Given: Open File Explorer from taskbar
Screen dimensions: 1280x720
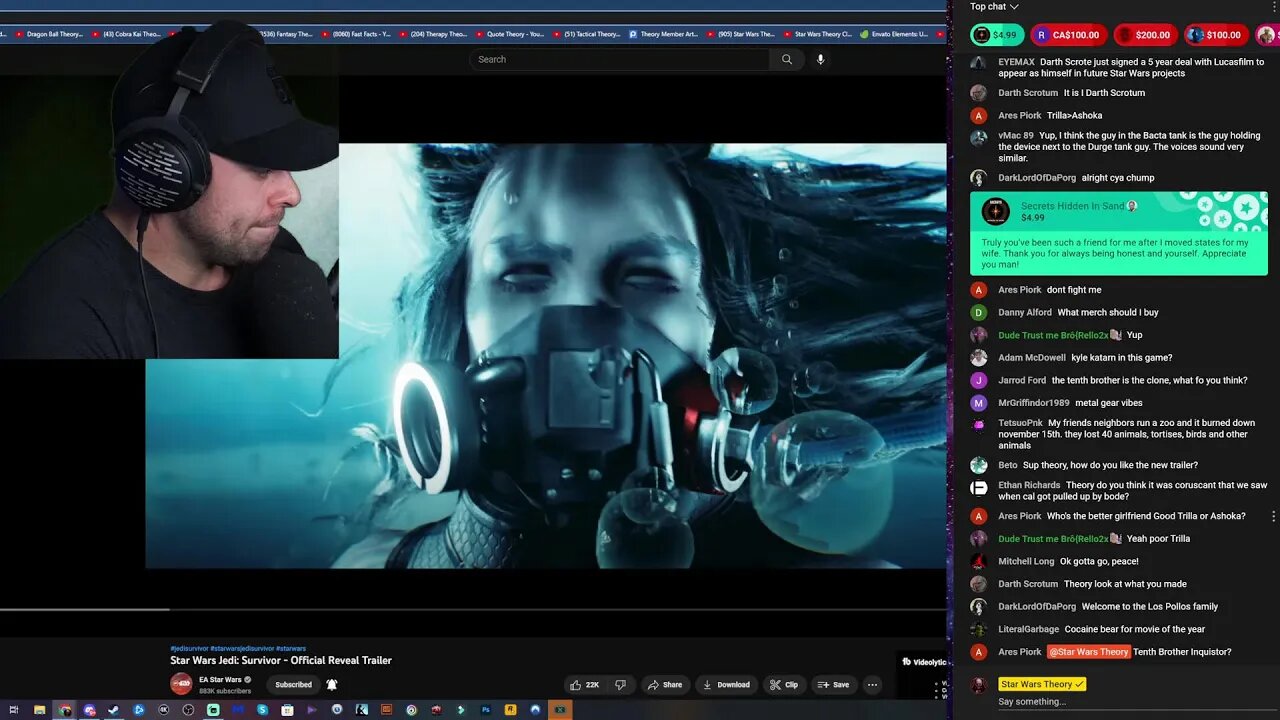Looking at the screenshot, I should point(39,710).
